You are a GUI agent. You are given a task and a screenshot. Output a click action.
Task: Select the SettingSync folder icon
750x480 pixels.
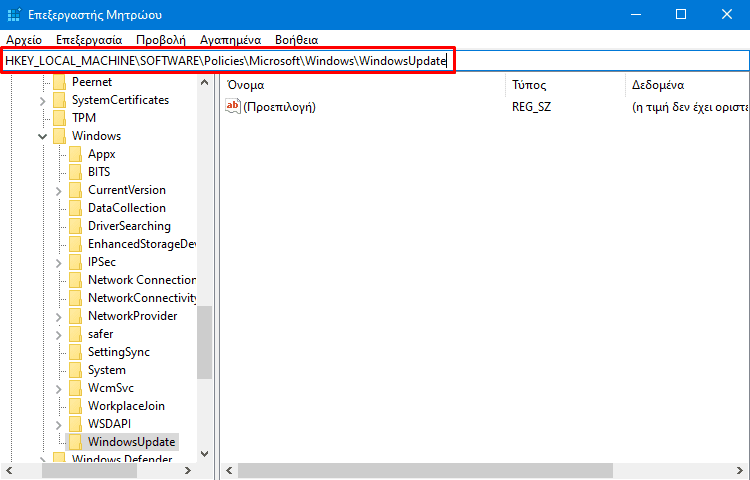click(x=75, y=352)
